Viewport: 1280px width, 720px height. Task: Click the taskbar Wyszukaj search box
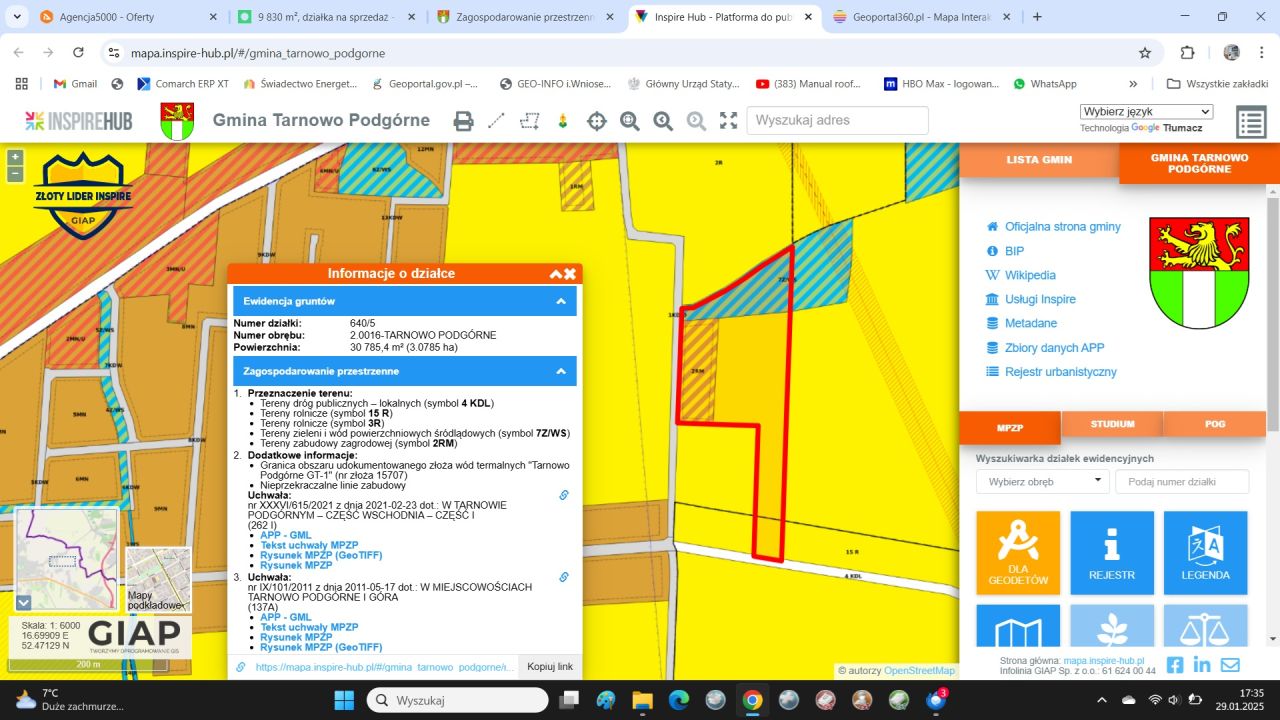tap(457, 700)
